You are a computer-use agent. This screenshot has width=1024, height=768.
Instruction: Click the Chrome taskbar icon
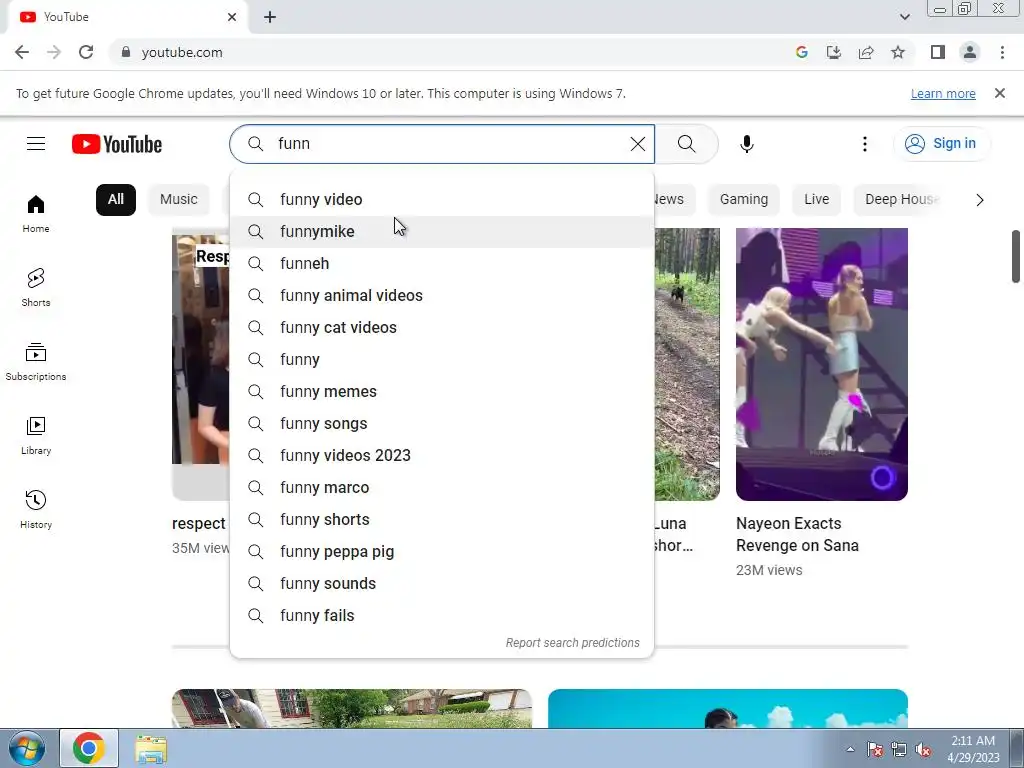point(89,748)
